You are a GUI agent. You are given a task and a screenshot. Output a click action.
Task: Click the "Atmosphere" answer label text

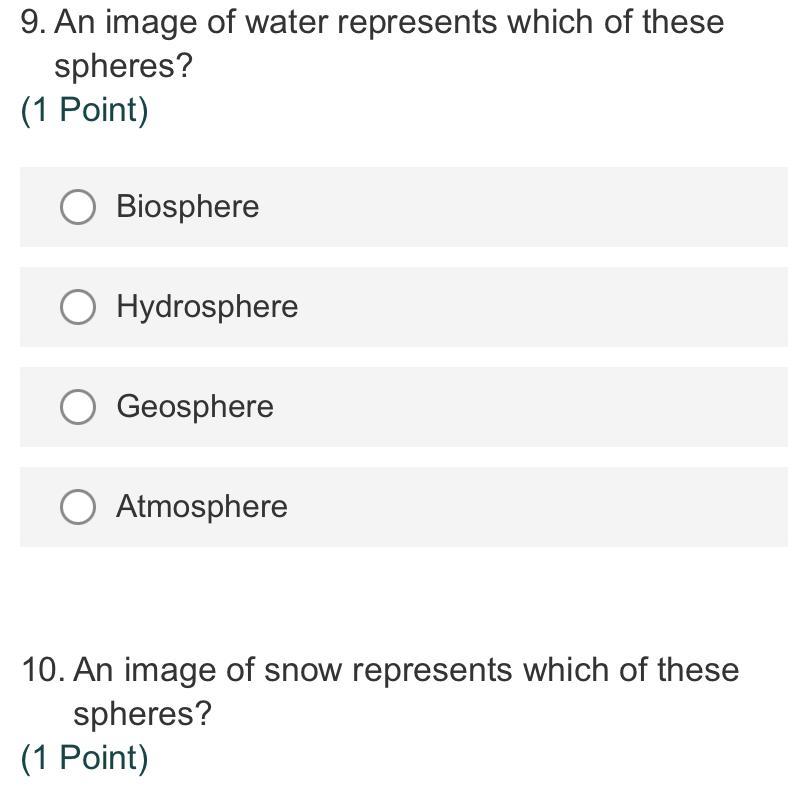click(202, 507)
